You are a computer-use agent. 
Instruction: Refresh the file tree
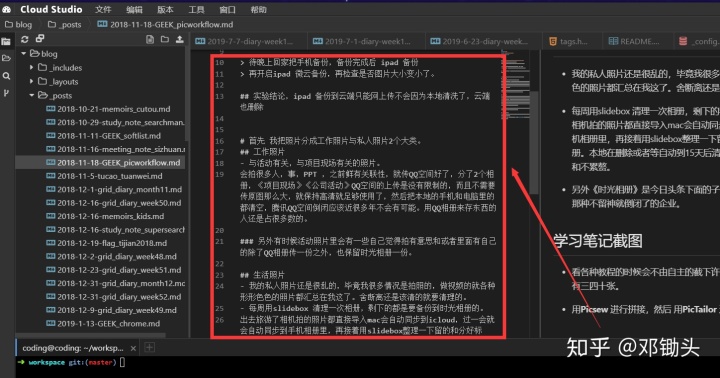[25, 39]
